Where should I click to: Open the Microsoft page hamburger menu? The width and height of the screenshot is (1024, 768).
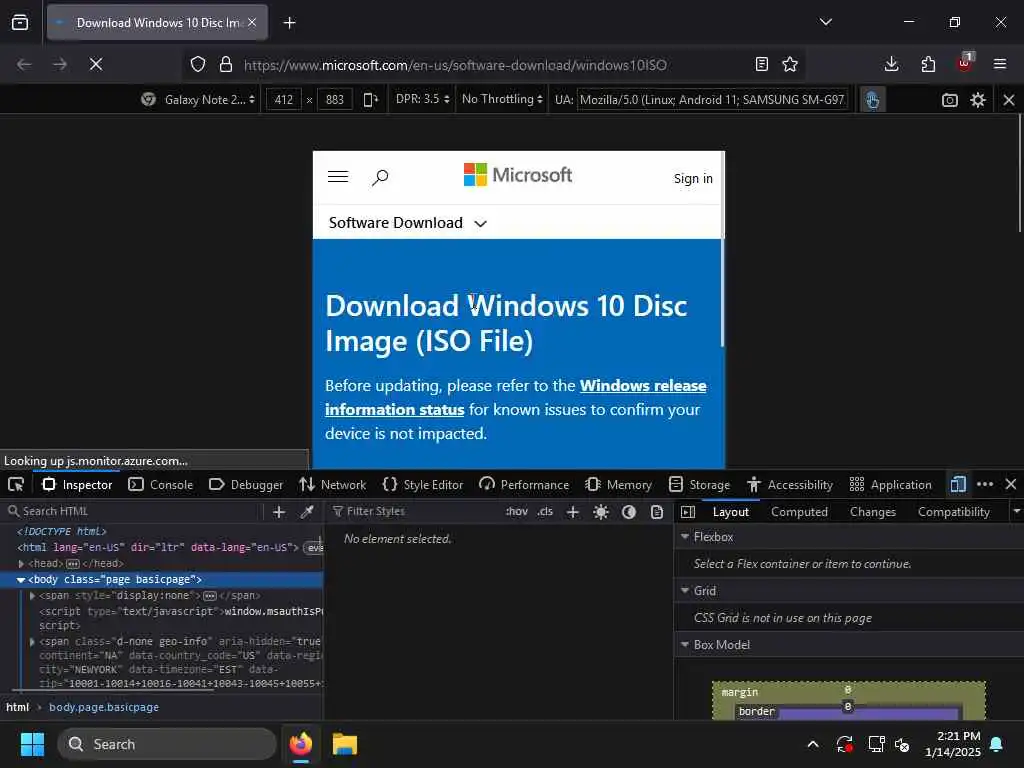click(x=338, y=177)
